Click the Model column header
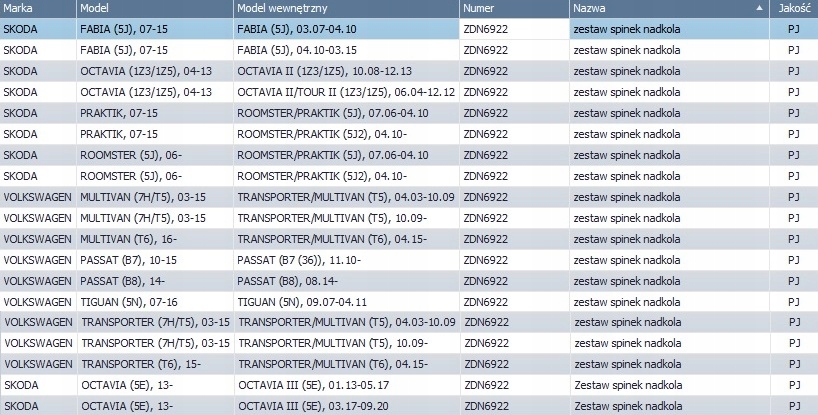This screenshot has width=818, height=415. (x=153, y=9)
